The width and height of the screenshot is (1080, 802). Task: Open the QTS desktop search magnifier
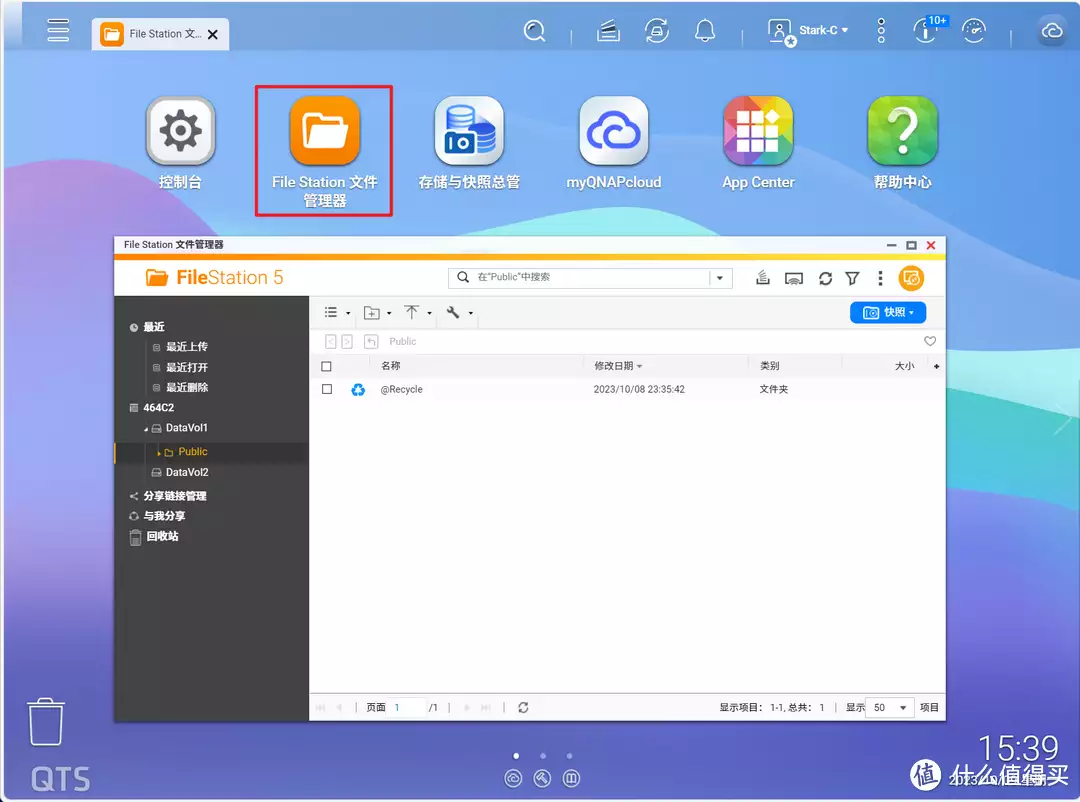click(x=534, y=31)
